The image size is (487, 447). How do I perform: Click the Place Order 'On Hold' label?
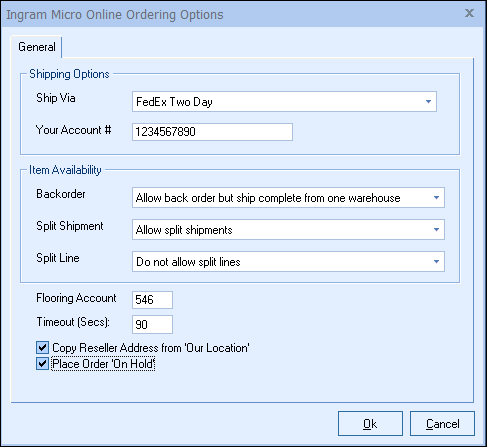(103, 364)
